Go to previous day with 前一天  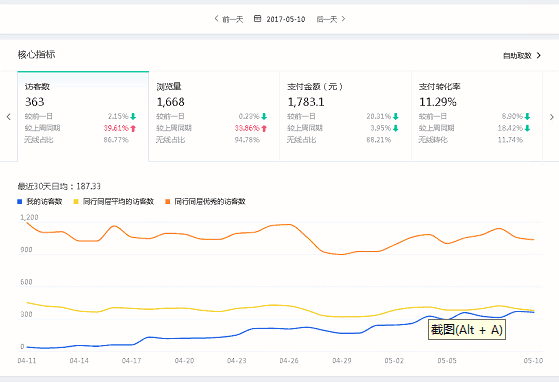pyautogui.click(x=229, y=19)
